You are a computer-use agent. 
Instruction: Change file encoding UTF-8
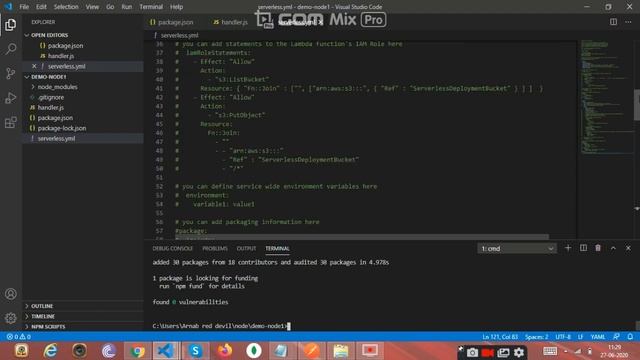563,337
